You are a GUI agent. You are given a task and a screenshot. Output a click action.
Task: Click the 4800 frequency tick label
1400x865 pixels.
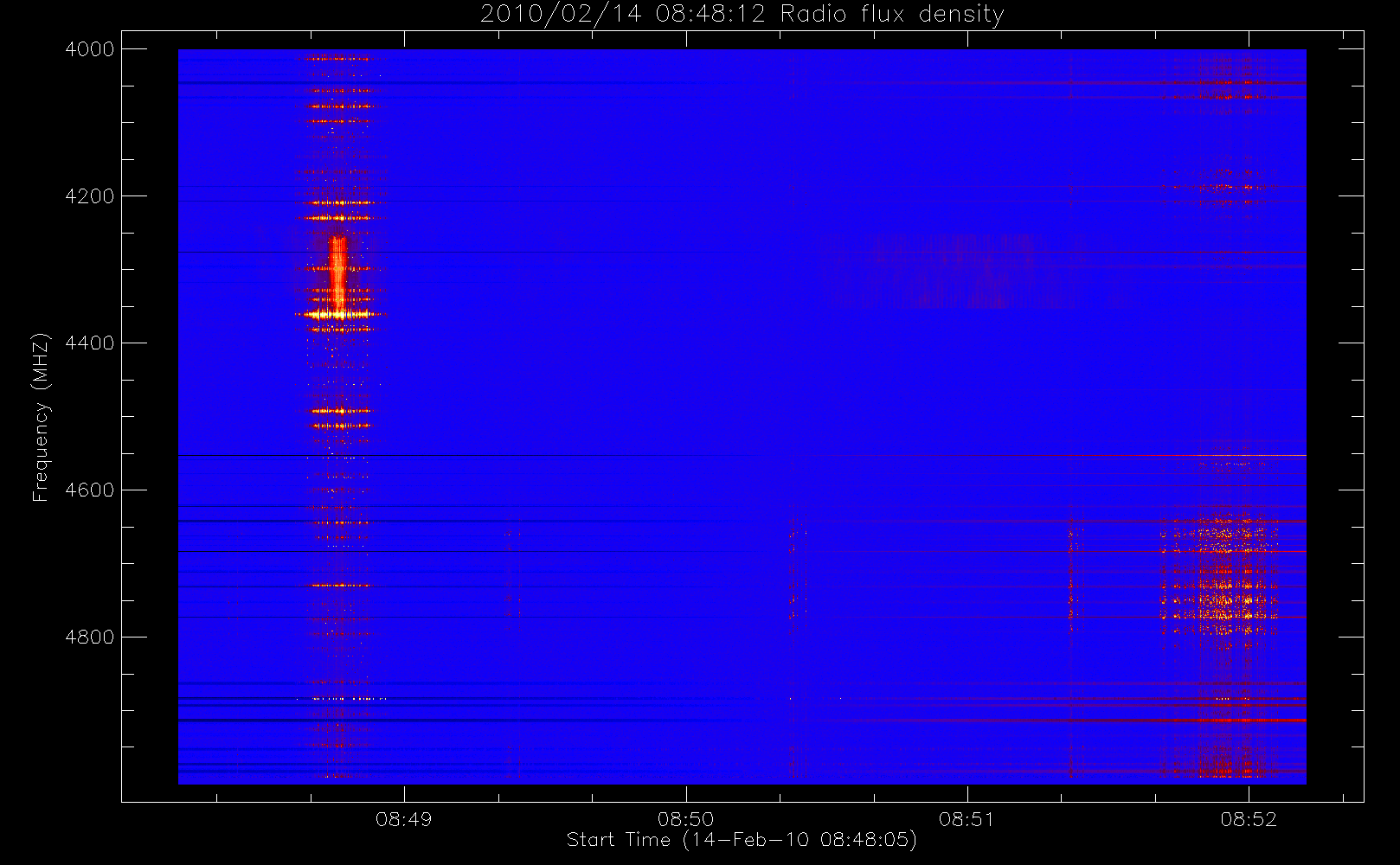[x=90, y=638]
